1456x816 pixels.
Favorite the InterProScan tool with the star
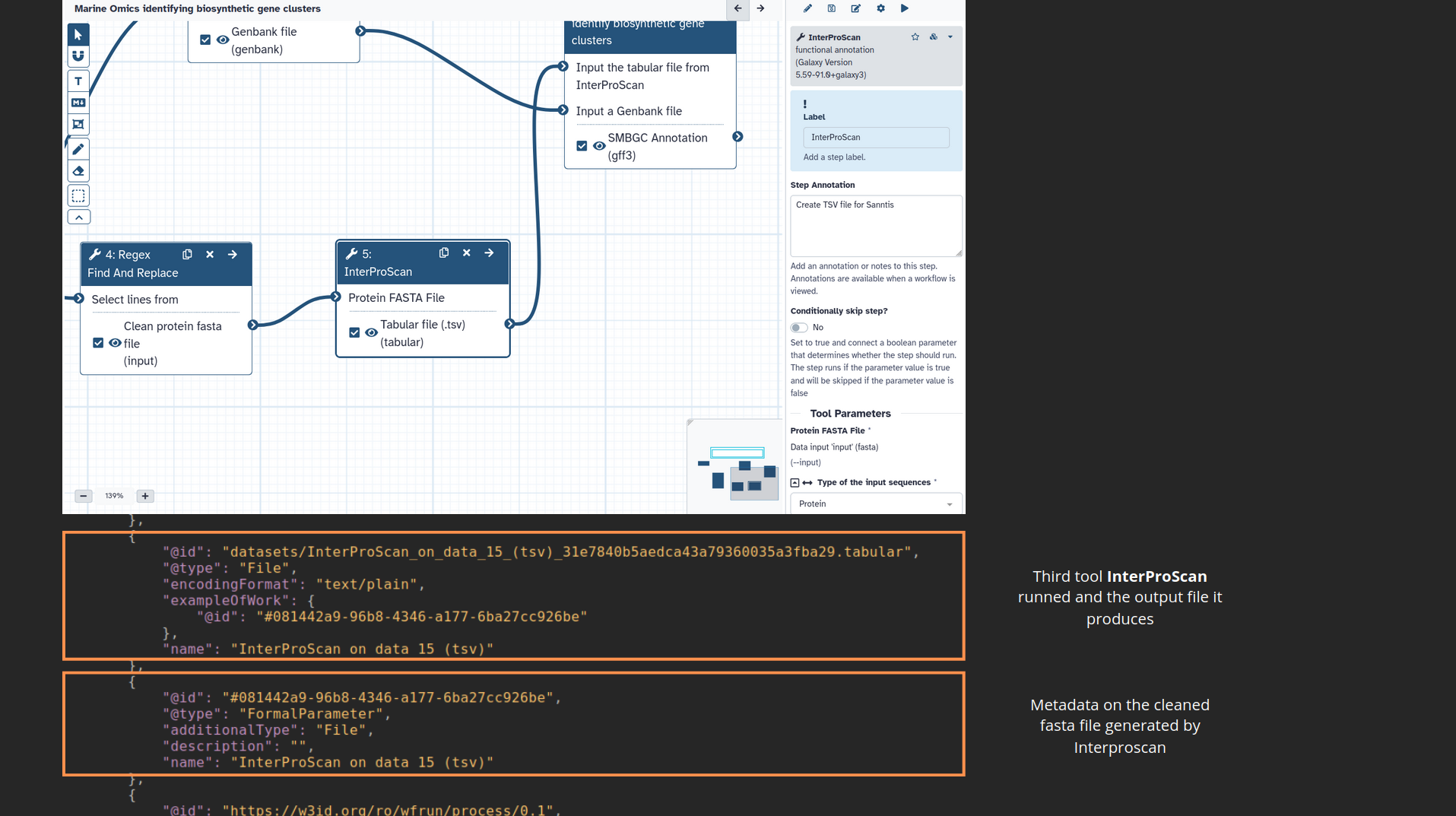point(915,37)
